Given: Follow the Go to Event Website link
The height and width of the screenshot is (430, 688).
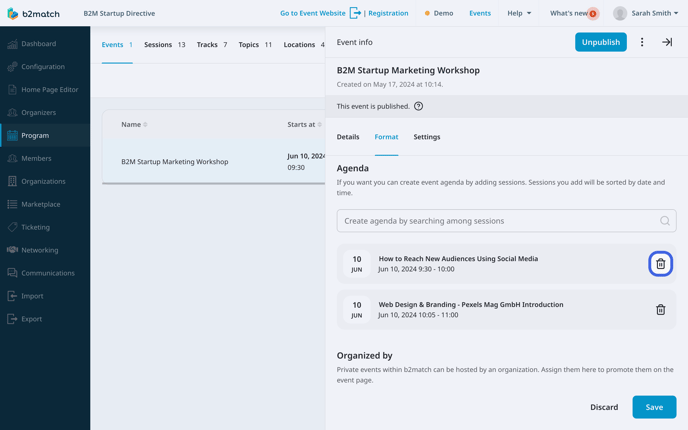Looking at the screenshot, I should tap(313, 13).
